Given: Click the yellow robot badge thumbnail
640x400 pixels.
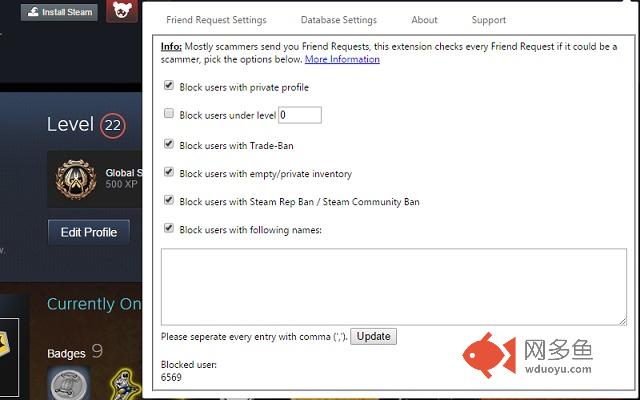Looking at the screenshot, I should click(125, 384).
